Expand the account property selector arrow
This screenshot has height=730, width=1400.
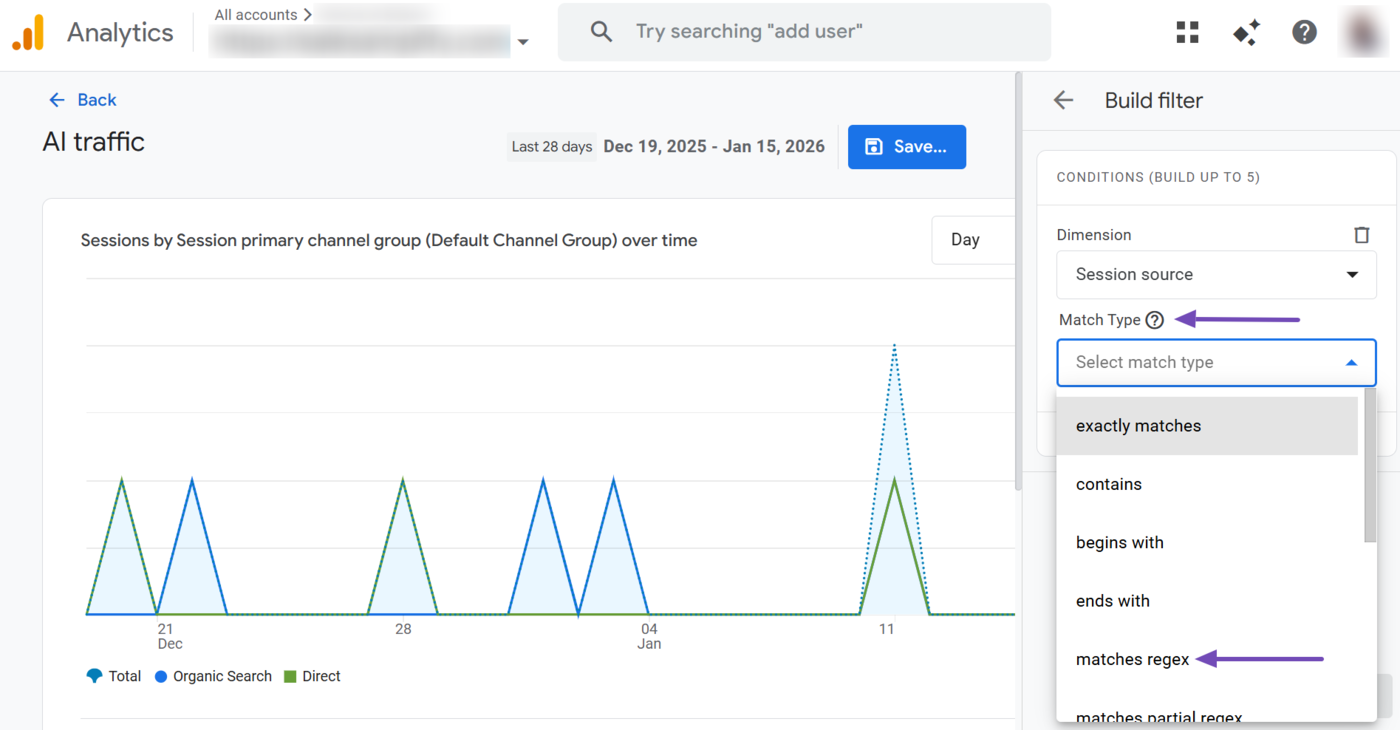click(x=522, y=43)
